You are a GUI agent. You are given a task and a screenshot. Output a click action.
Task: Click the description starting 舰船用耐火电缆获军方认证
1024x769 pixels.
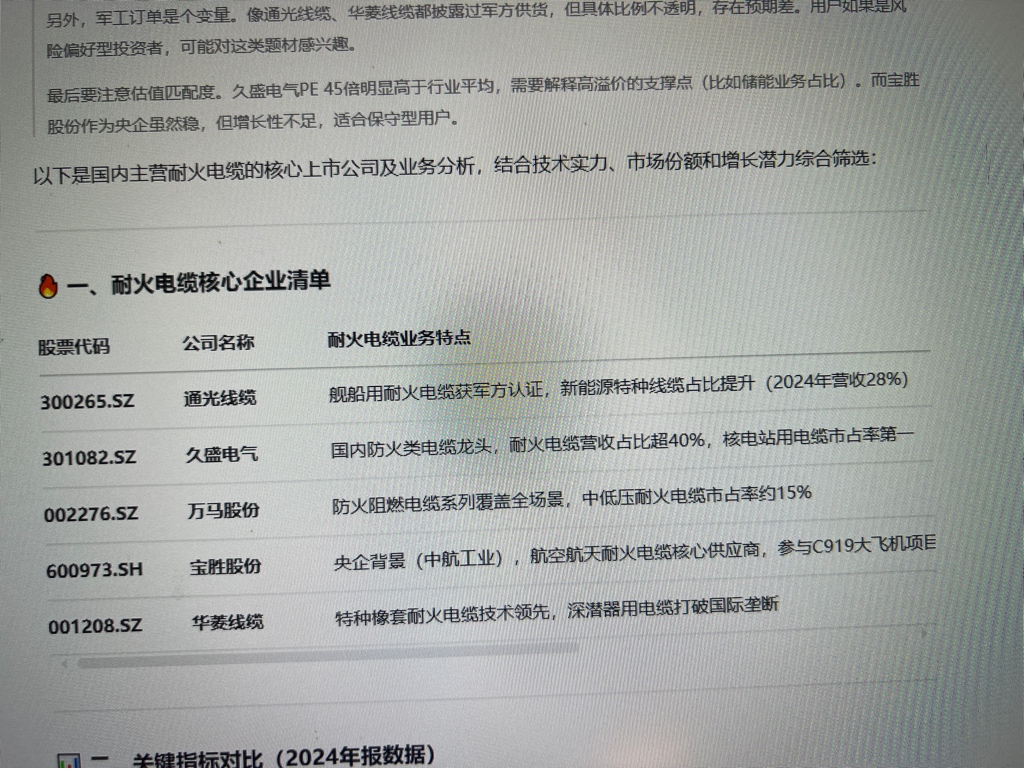[x=618, y=386]
